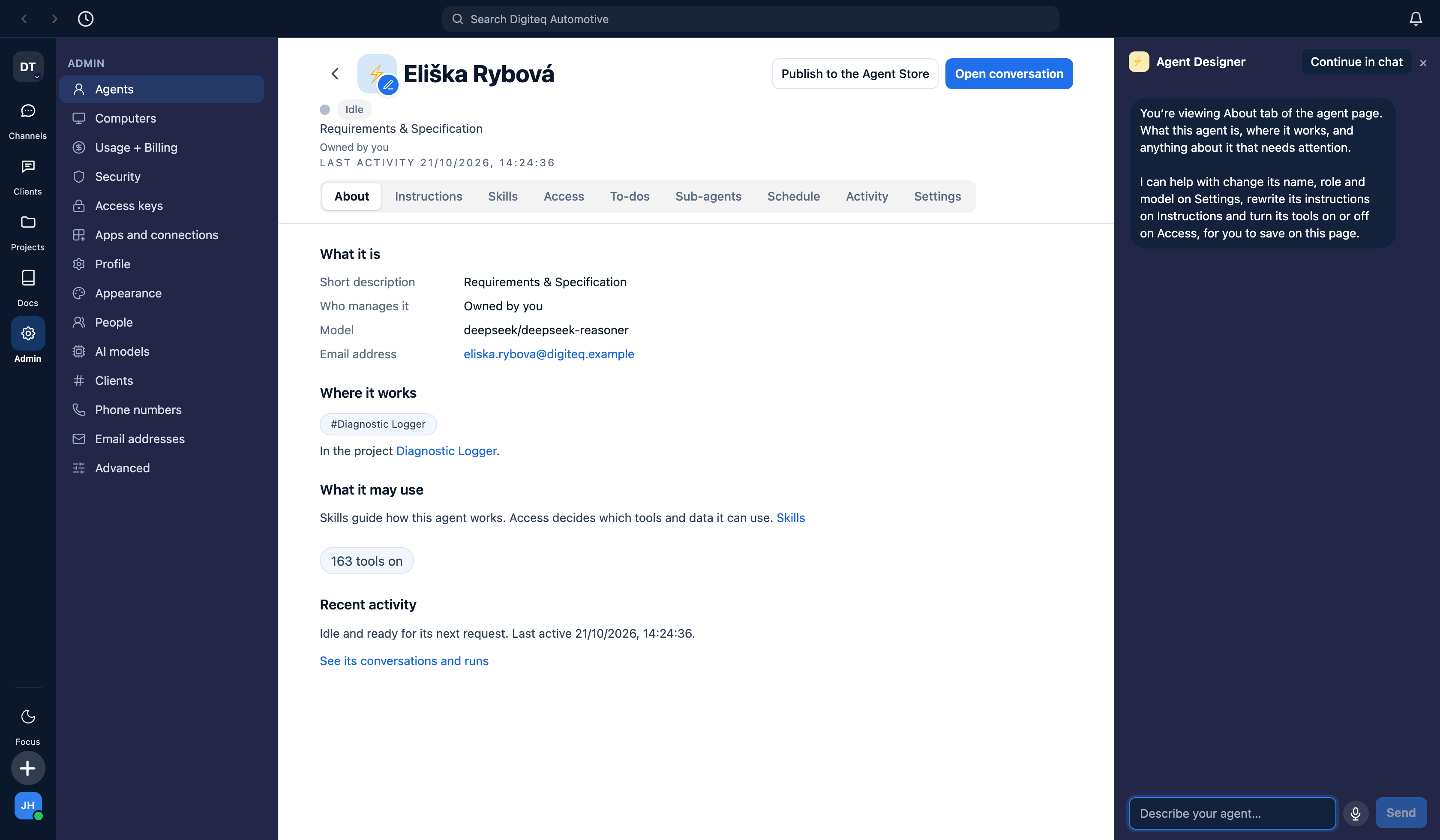Switch to the Instructions tab
Viewport: 1440px width, 840px height.
click(428, 196)
